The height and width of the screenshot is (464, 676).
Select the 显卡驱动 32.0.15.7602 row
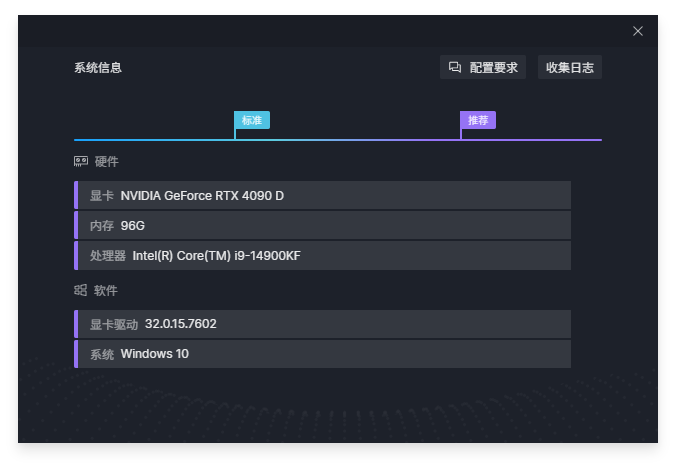322,324
